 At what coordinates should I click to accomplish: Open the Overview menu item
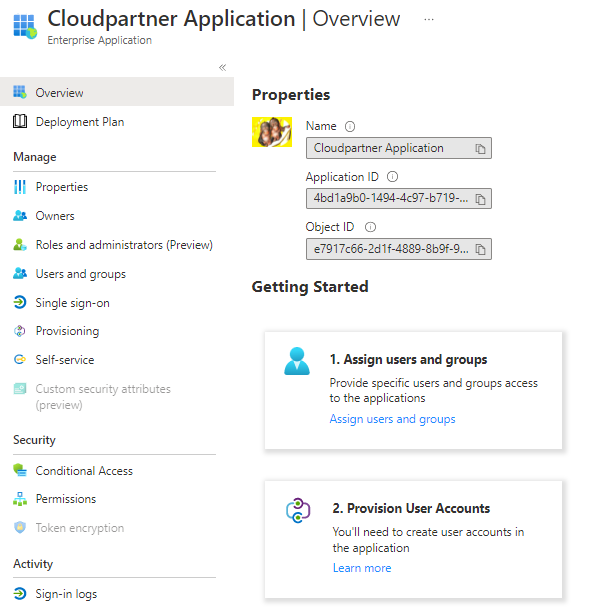coord(59,93)
